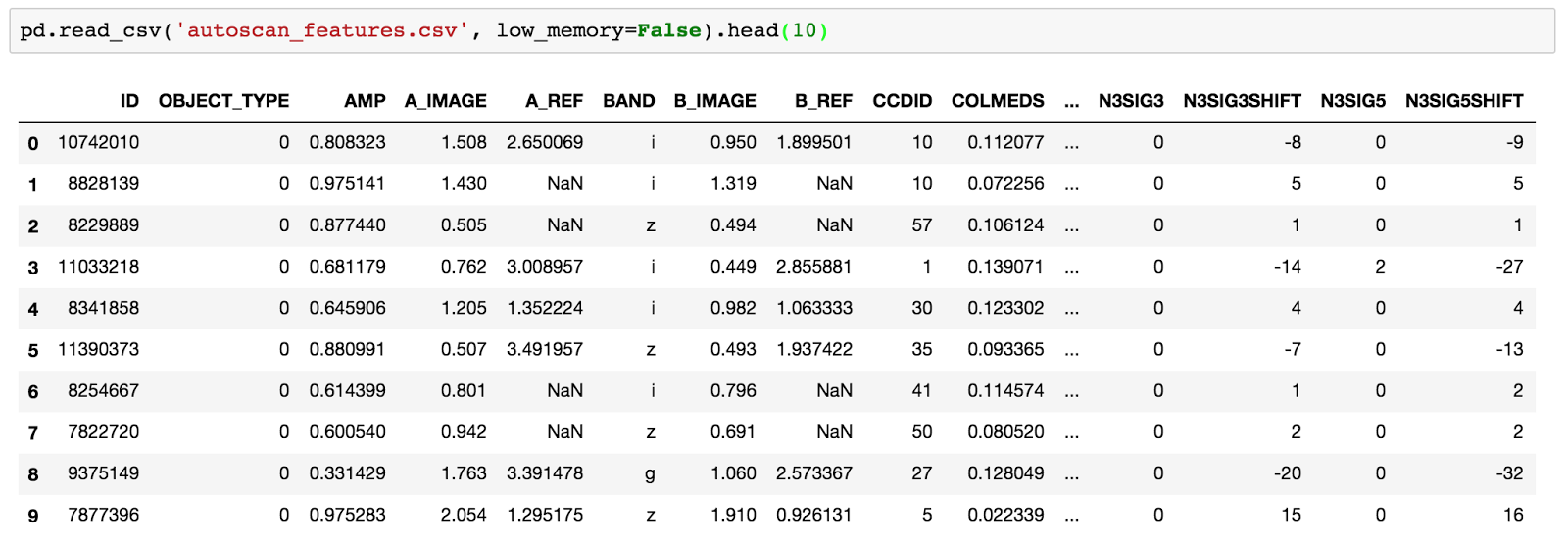This screenshot has height=547, width=1568.
Task: Click the 'g' band cell in row 8
Action: 650,473
